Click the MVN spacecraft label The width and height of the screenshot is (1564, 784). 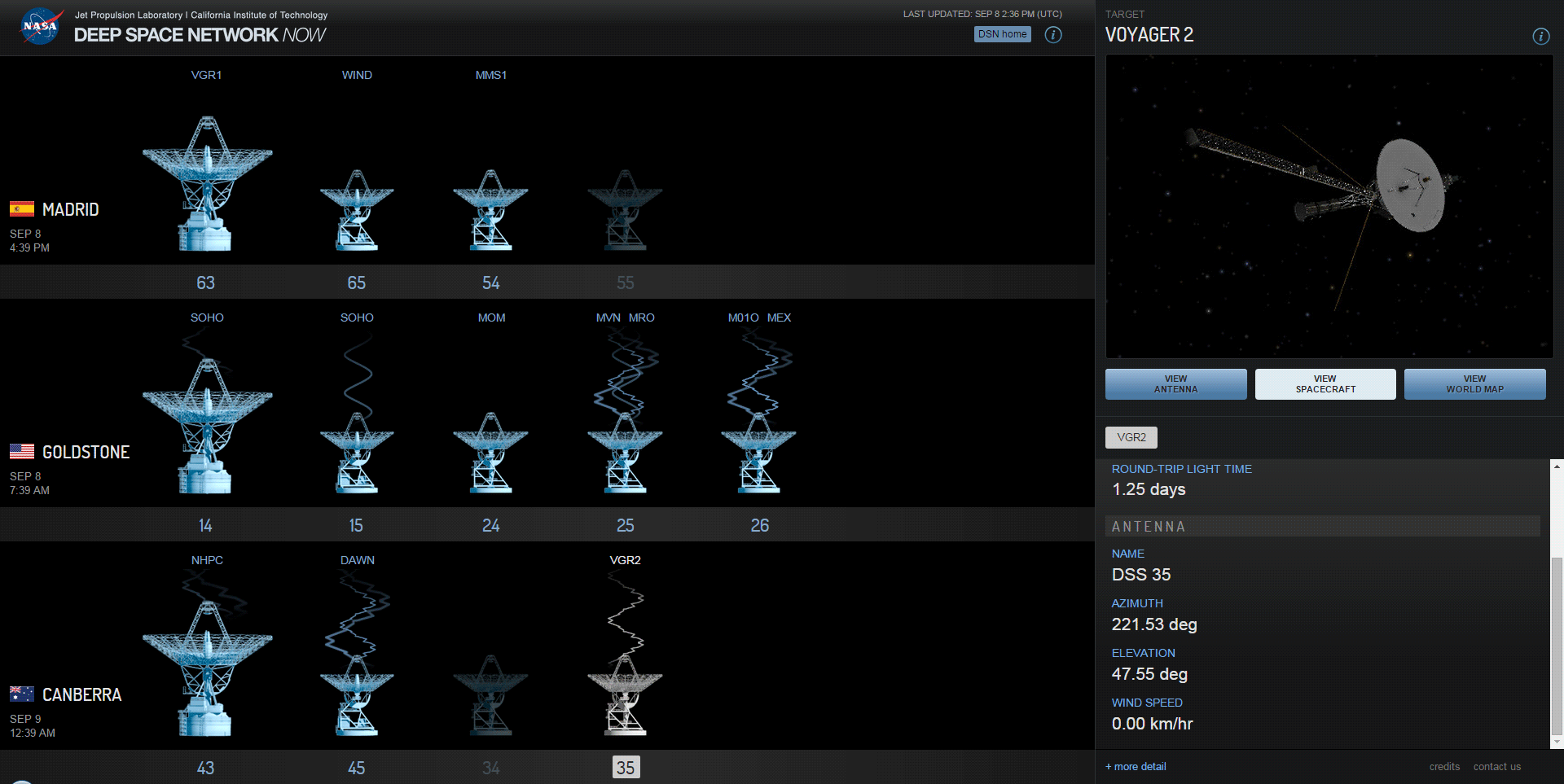click(x=608, y=318)
